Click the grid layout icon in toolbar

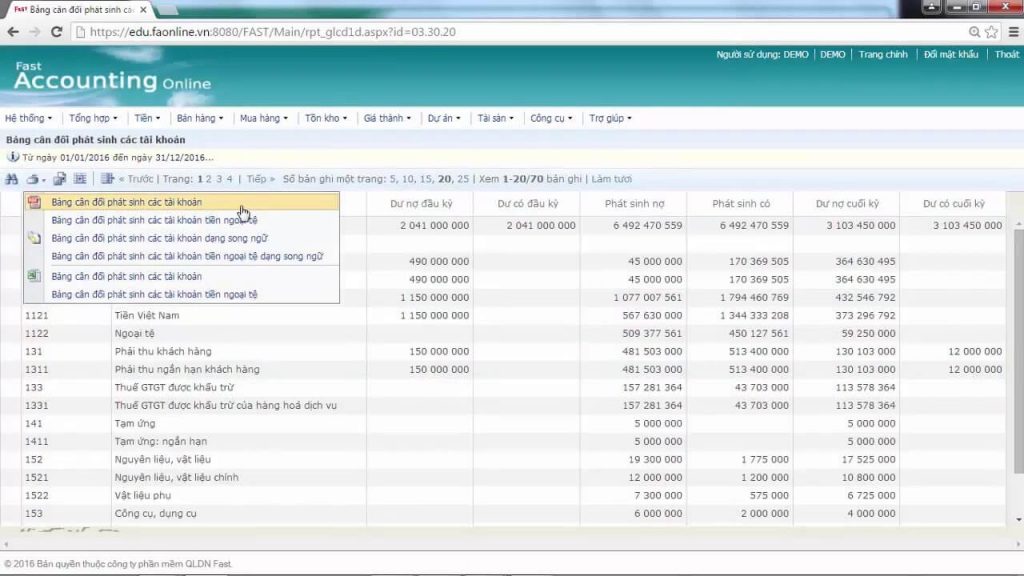tap(80, 179)
